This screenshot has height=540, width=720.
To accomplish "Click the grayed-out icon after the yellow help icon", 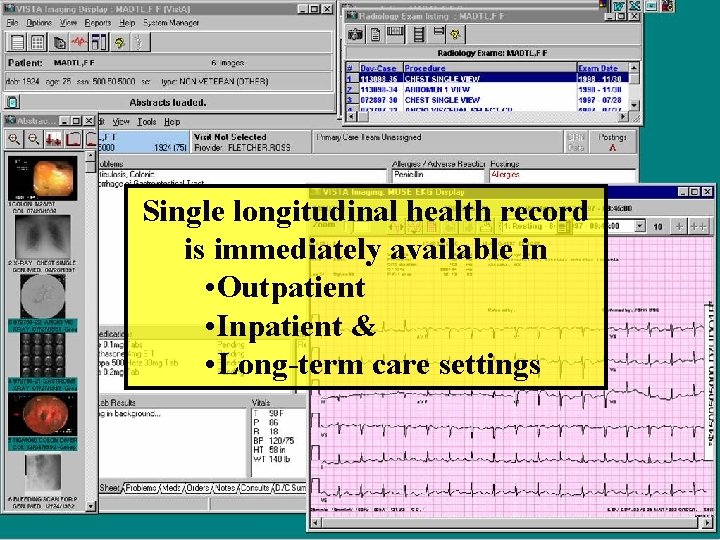I will tap(139, 43).
